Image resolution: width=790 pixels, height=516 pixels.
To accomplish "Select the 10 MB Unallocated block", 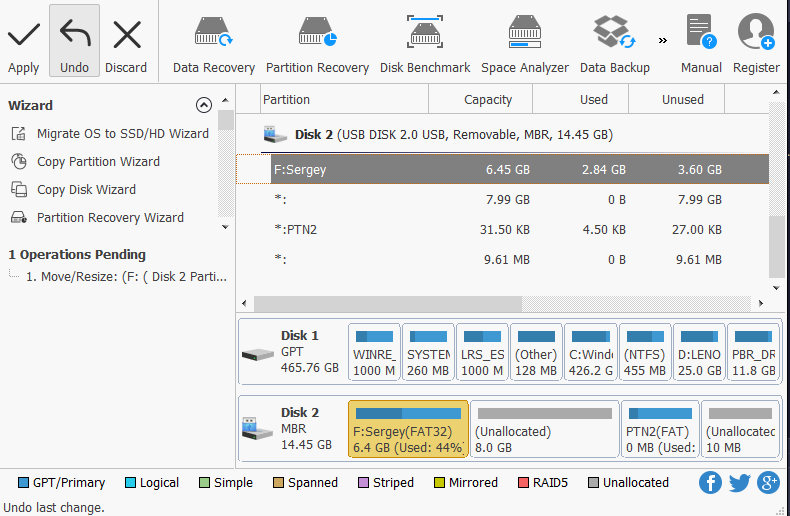I will point(740,429).
